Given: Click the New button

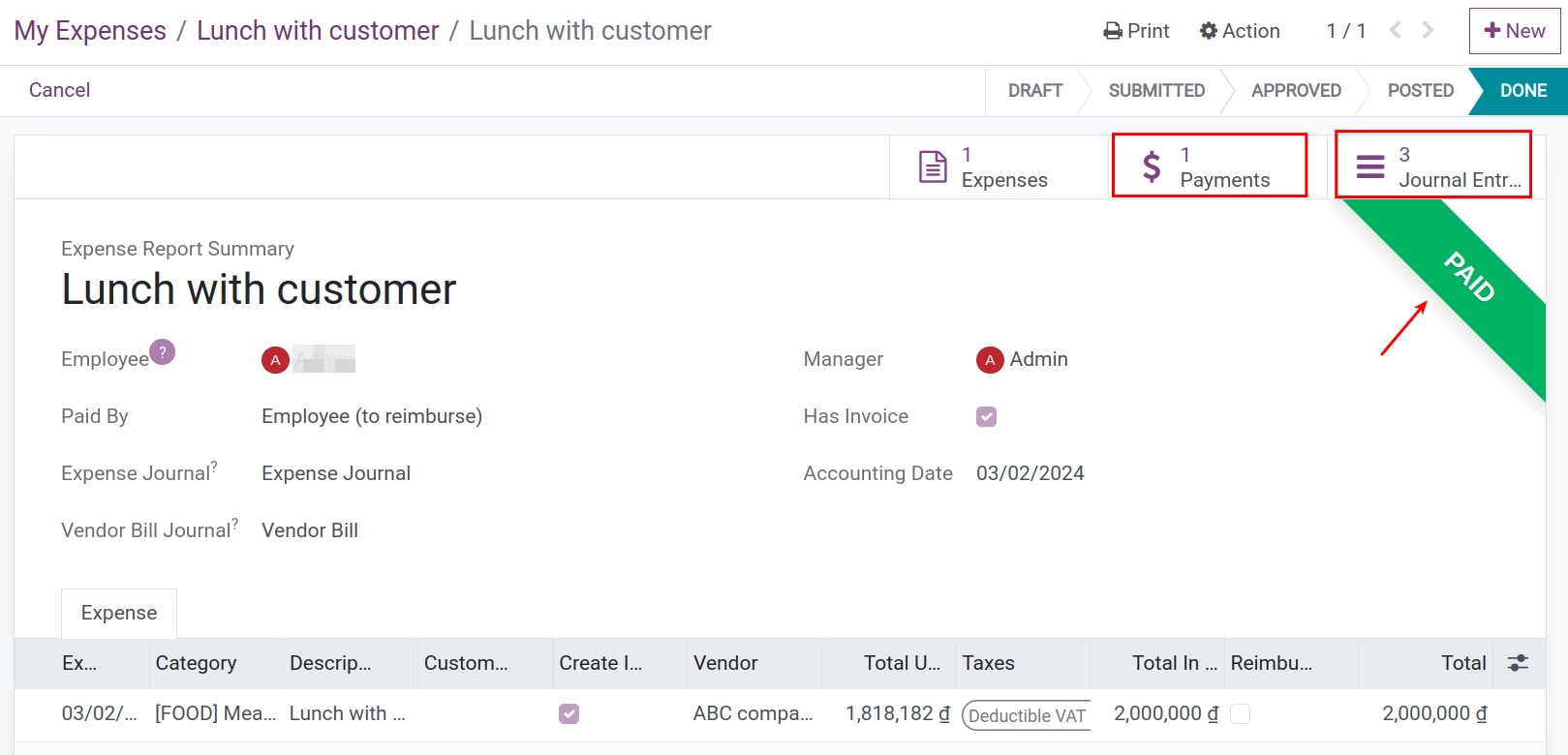Looking at the screenshot, I should click(x=1515, y=31).
